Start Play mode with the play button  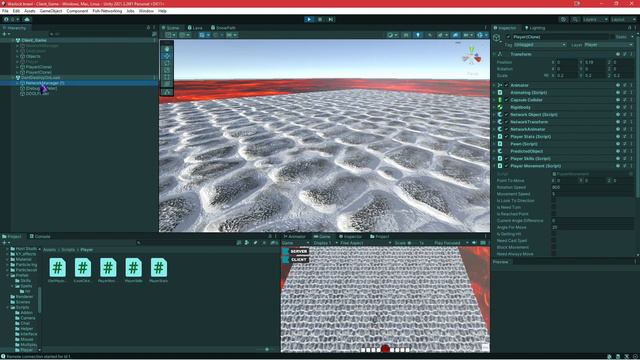[309, 19]
